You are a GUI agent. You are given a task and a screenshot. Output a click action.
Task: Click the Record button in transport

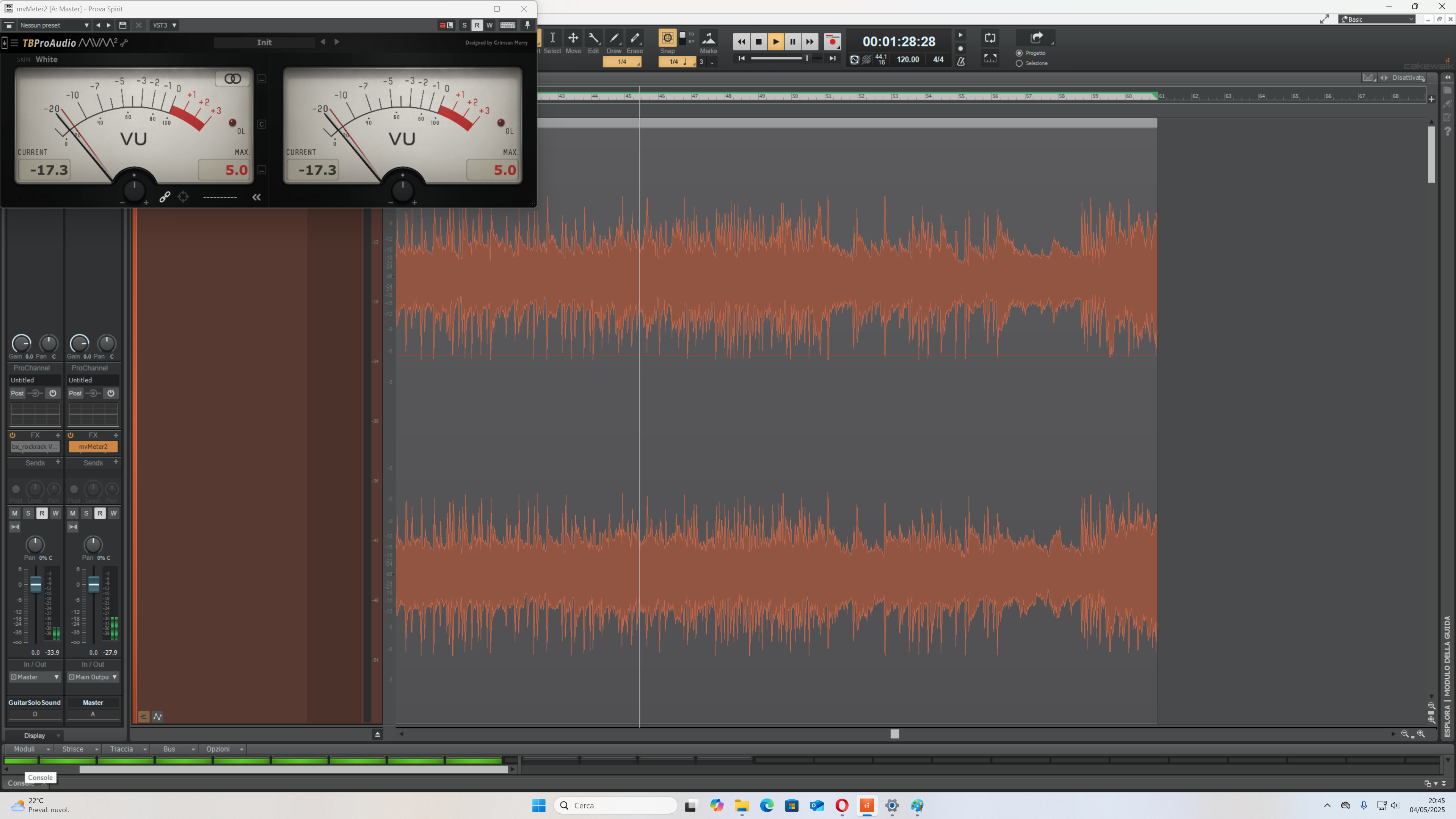pyautogui.click(x=832, y=41)
